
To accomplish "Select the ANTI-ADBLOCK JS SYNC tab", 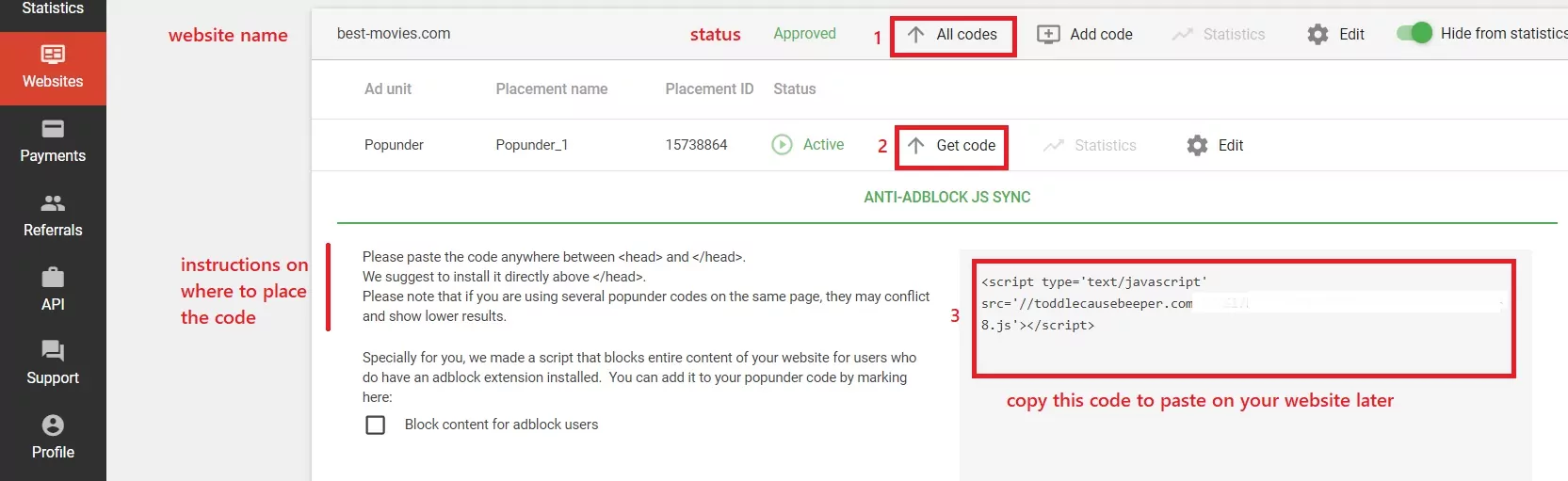I will pyautogui.click(x=946, y=197).
